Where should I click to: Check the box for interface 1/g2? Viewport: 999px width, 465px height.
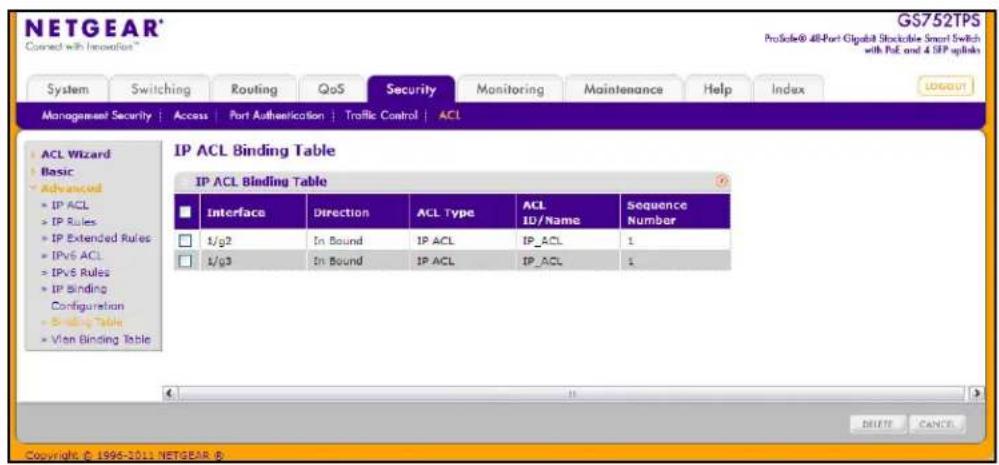(185, 242)
